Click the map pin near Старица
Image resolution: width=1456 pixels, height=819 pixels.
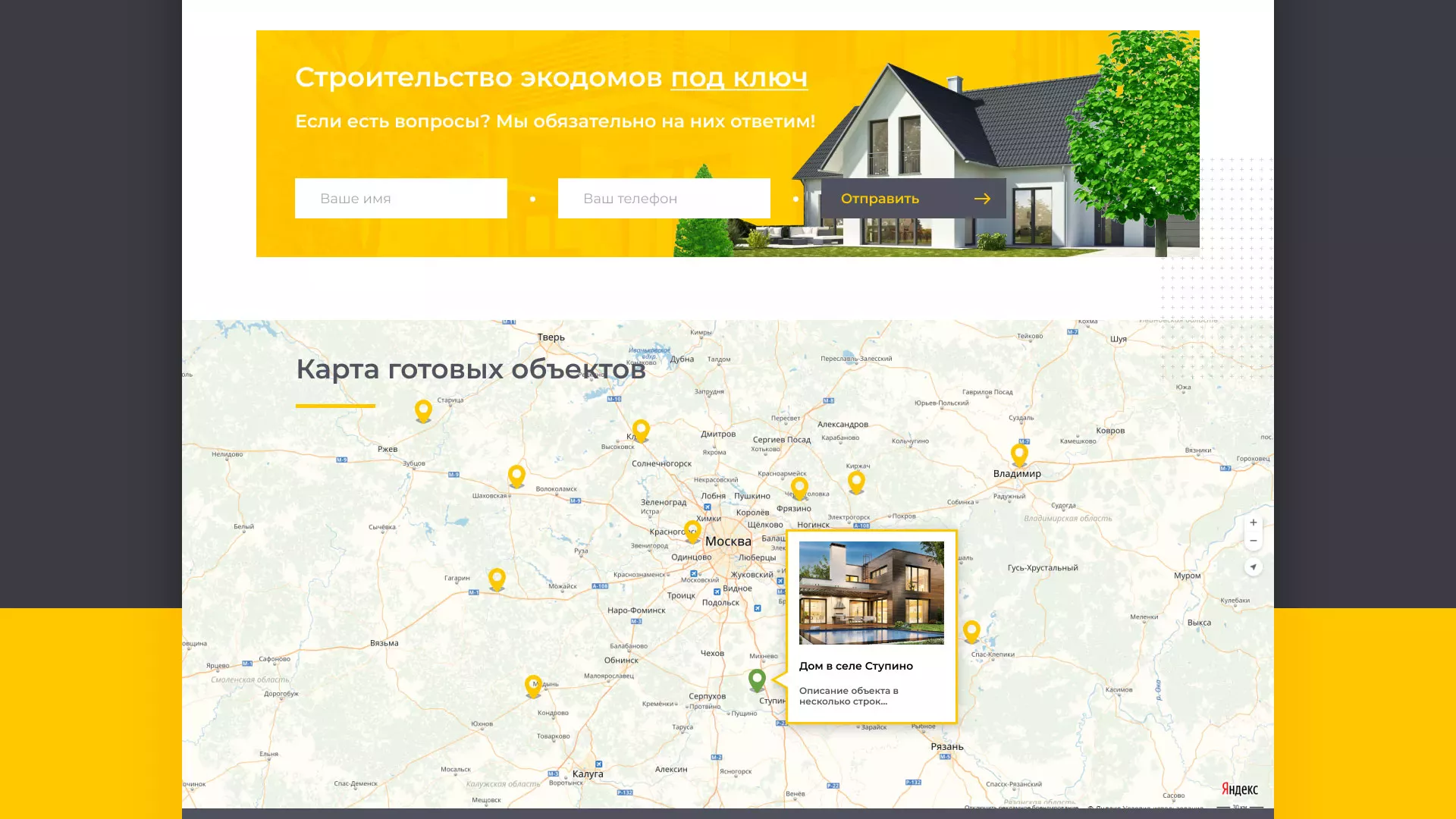pos(423,411)
